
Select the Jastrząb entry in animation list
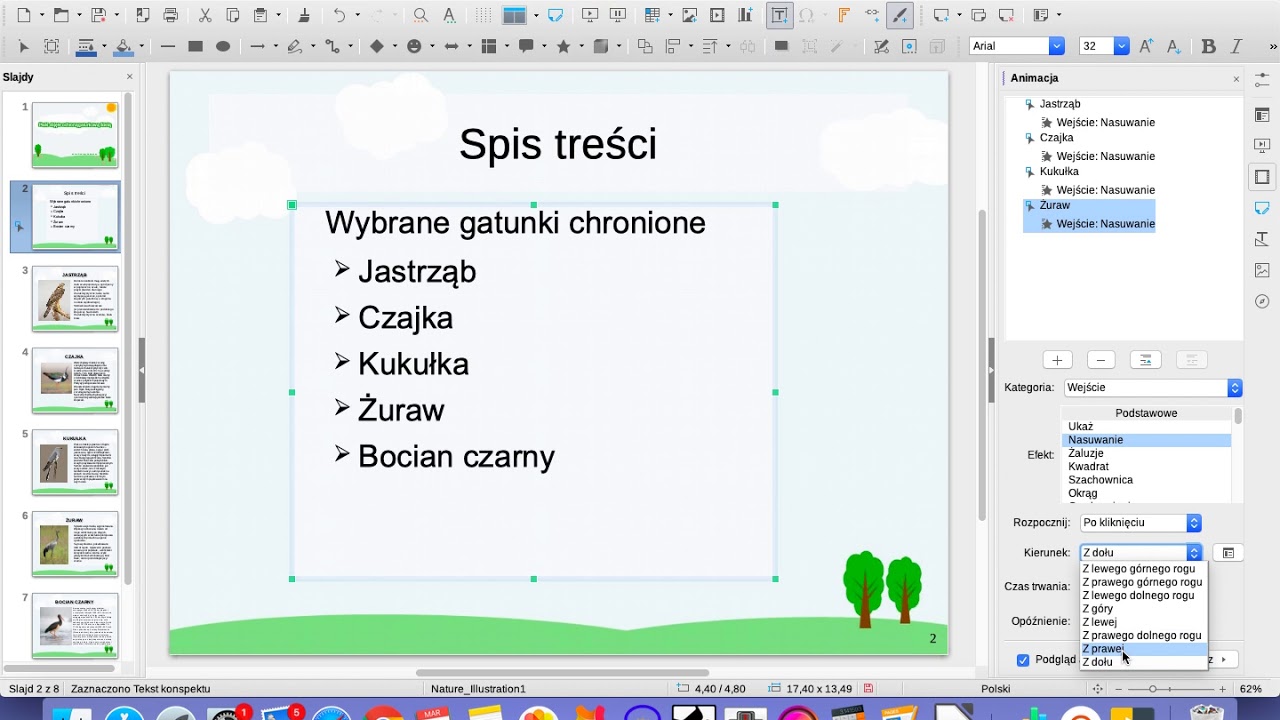point(1060,104)
